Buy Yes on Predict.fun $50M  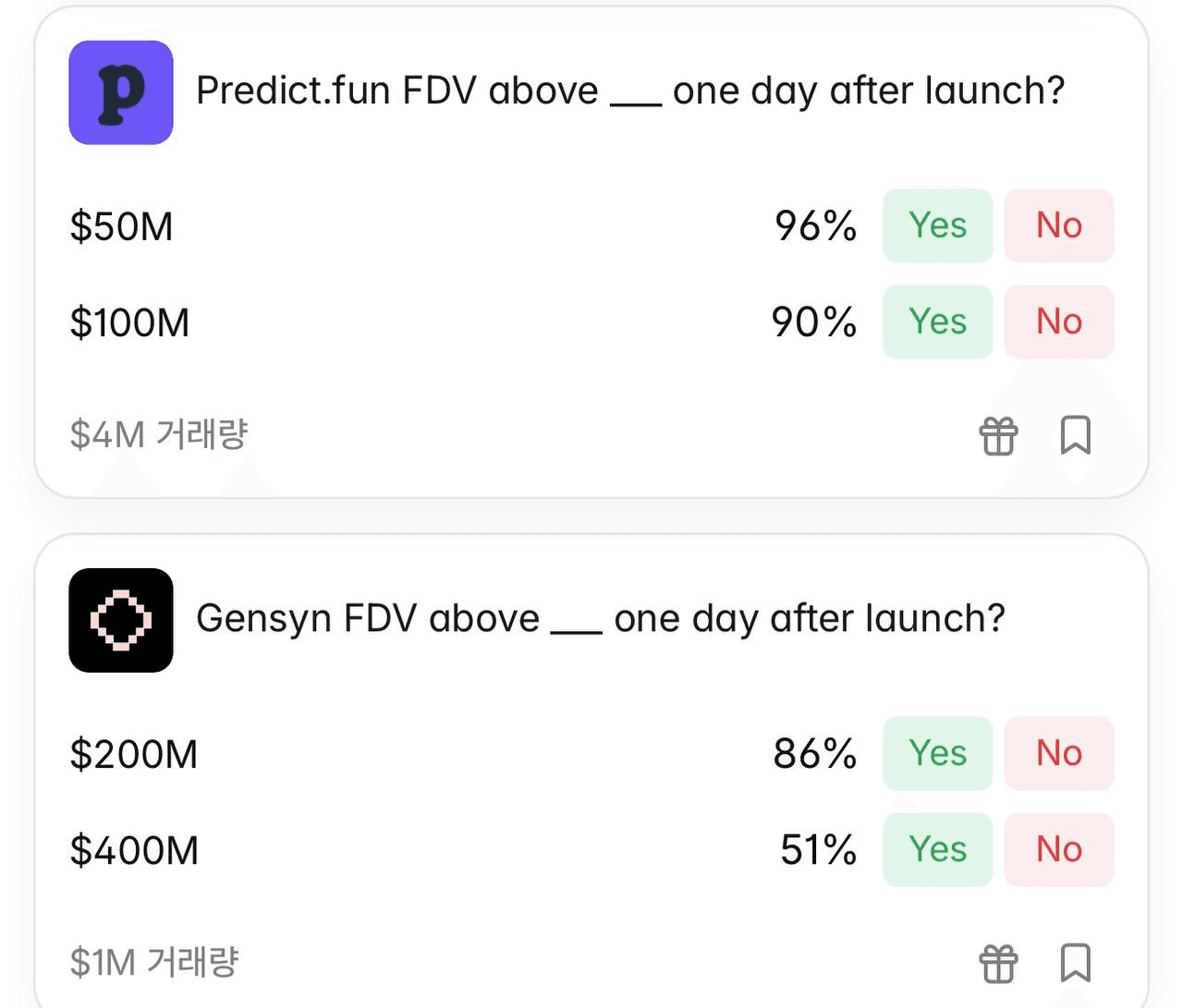[937, 226]
